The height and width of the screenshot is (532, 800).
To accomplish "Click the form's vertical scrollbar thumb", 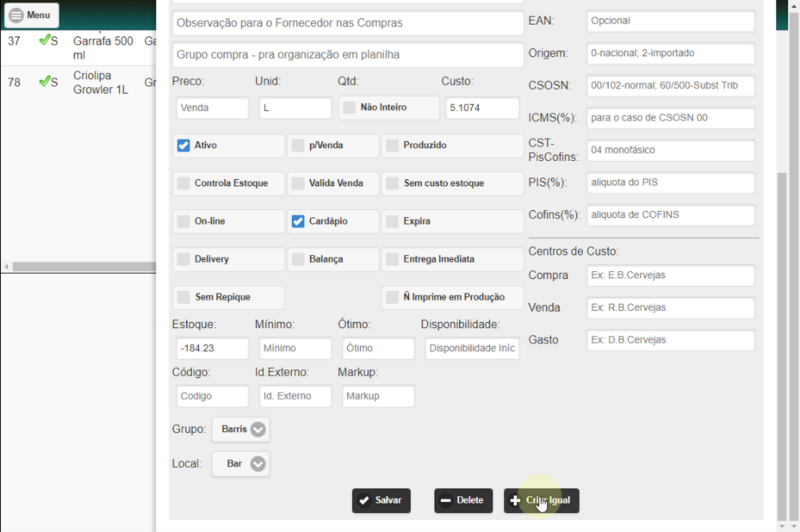I will [782, 347].
